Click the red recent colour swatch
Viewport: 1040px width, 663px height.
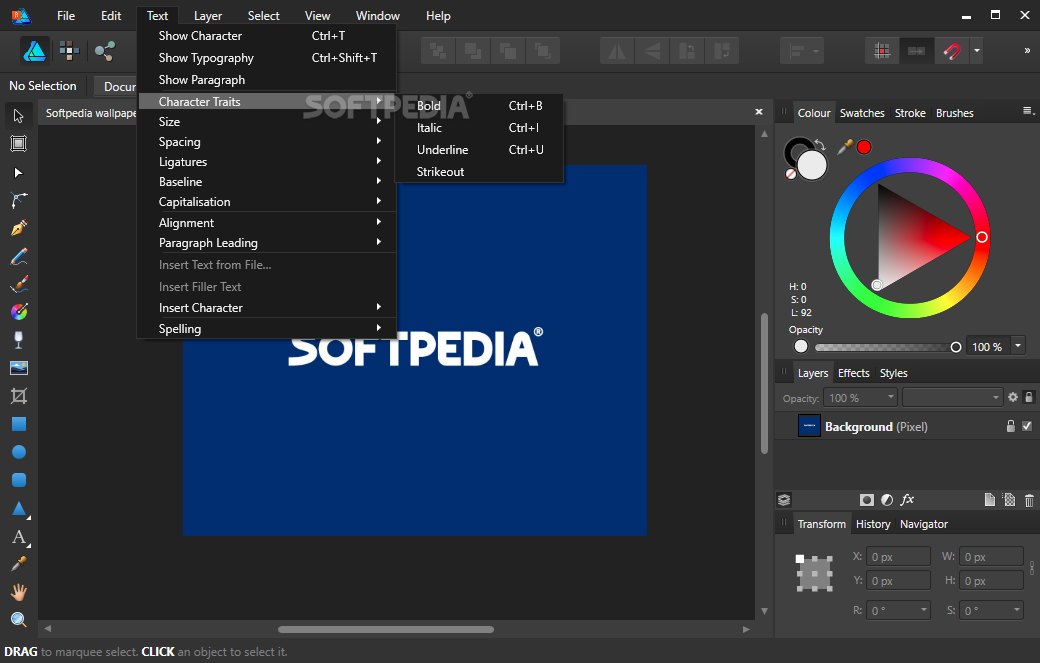pyautogui.click(x=864, y=147)
